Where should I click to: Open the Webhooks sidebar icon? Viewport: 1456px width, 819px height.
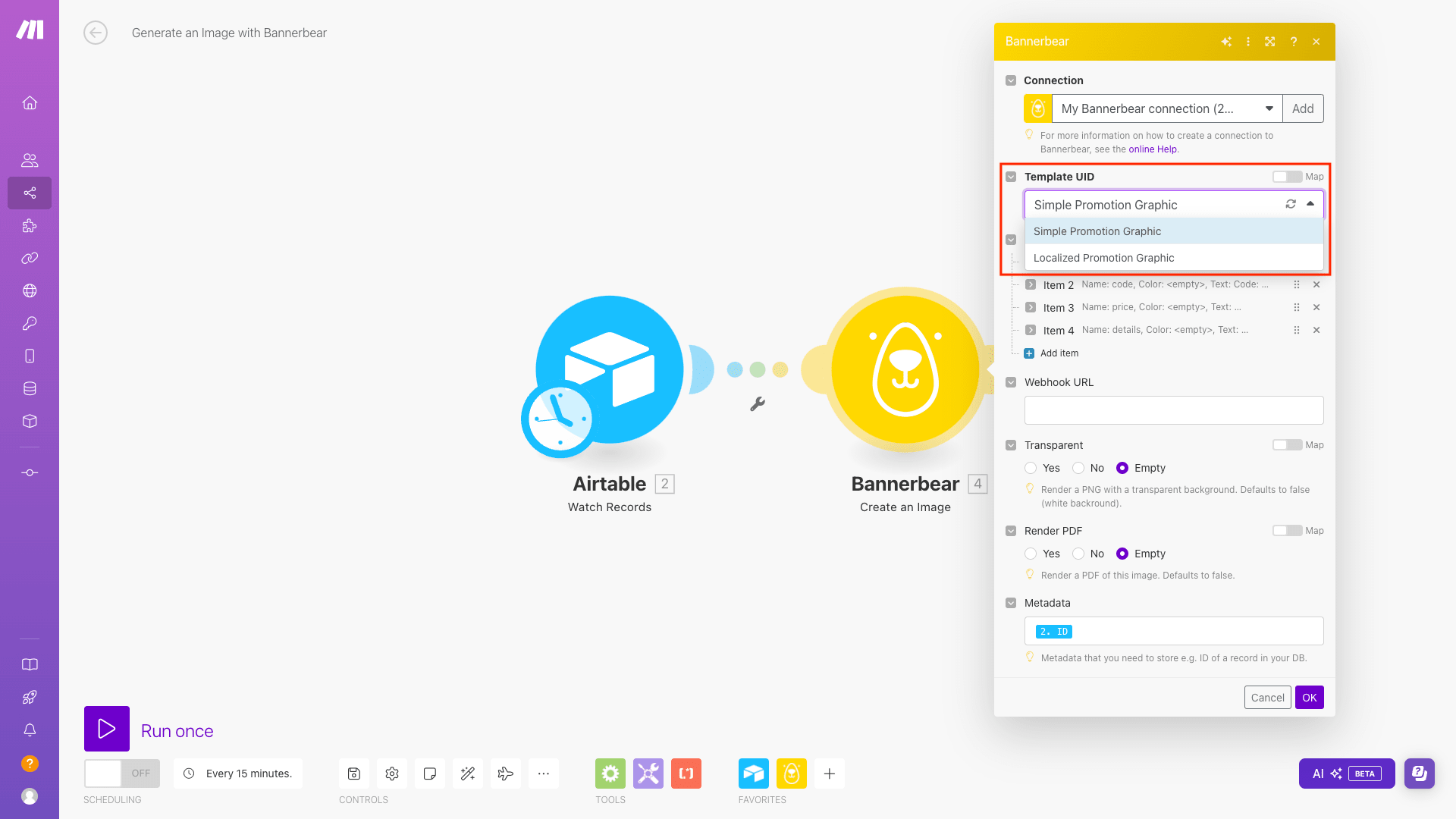click(30, 290)
